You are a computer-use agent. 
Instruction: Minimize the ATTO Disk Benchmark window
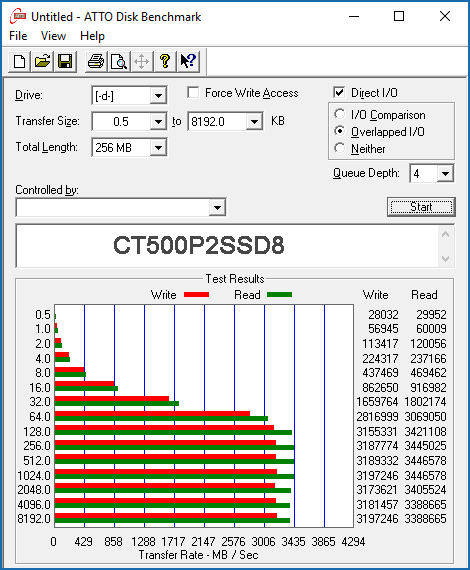tap(354, 16)
